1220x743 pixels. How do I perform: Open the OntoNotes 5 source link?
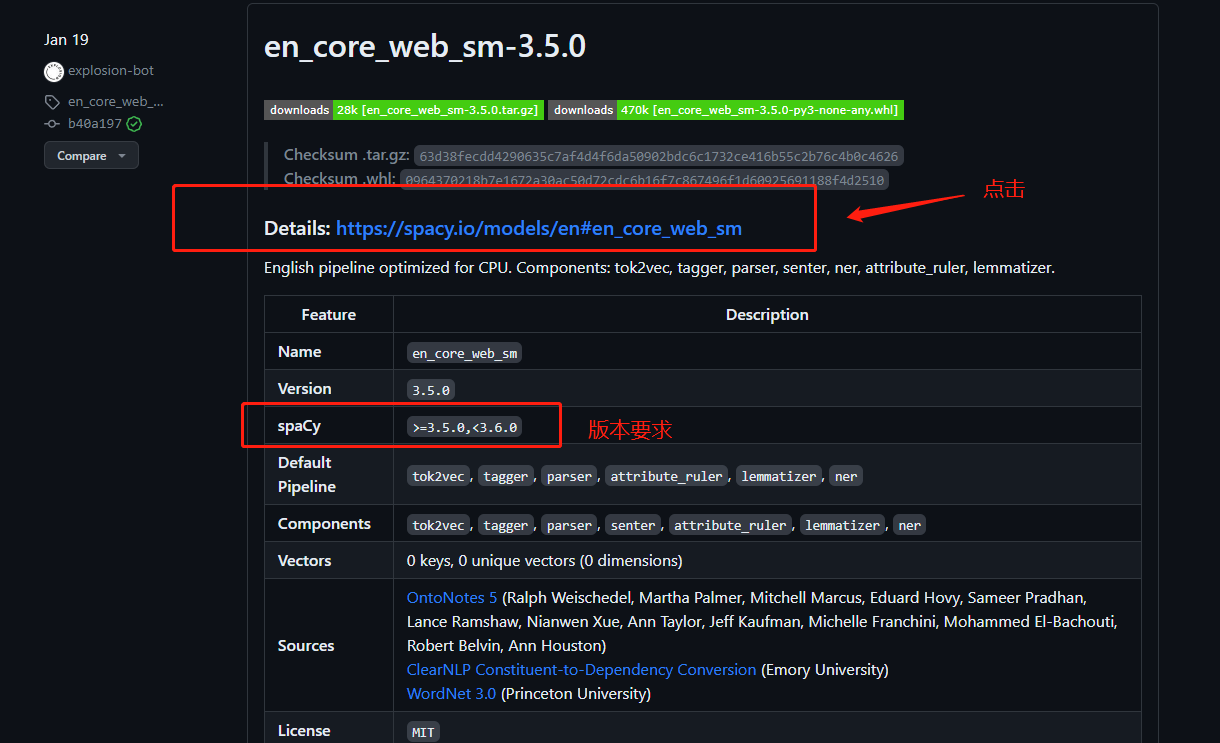[x=451, y=597]
